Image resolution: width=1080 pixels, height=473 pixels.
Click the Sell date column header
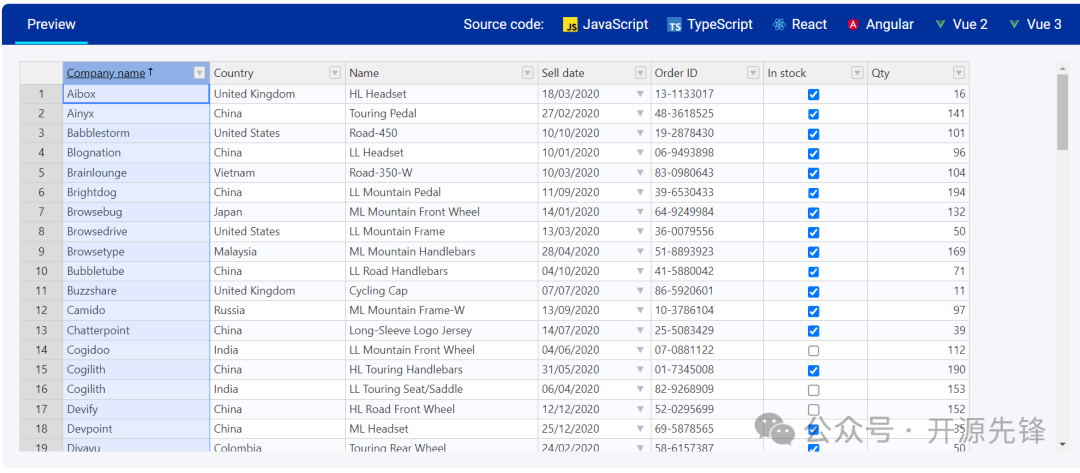click(563, 73)
